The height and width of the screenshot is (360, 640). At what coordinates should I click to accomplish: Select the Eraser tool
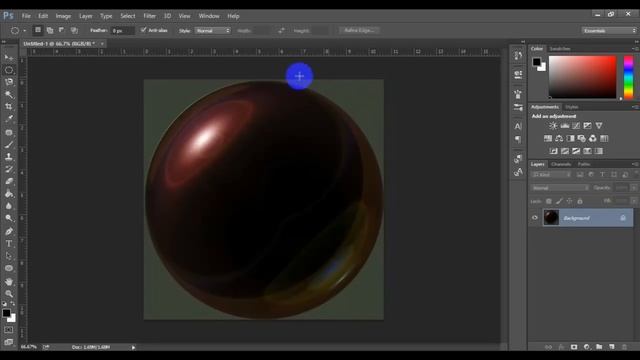point(9,181)
